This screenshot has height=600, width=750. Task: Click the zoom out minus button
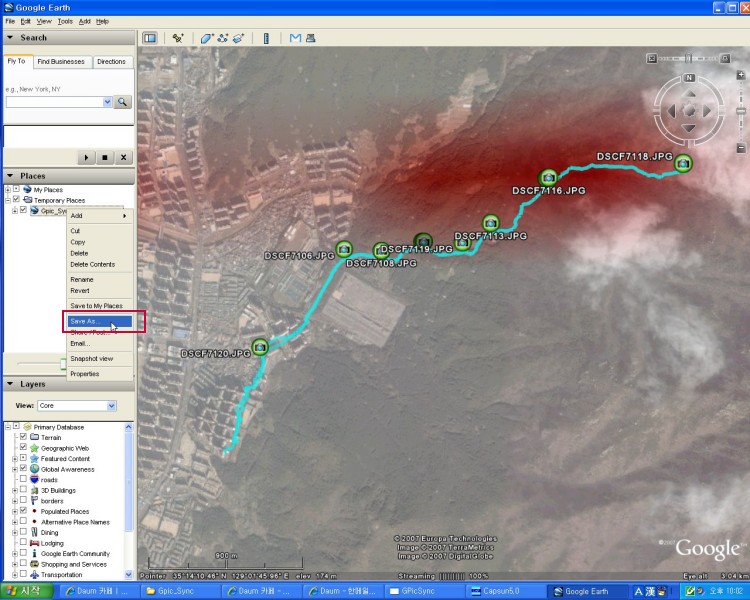[x=740, y=148]
